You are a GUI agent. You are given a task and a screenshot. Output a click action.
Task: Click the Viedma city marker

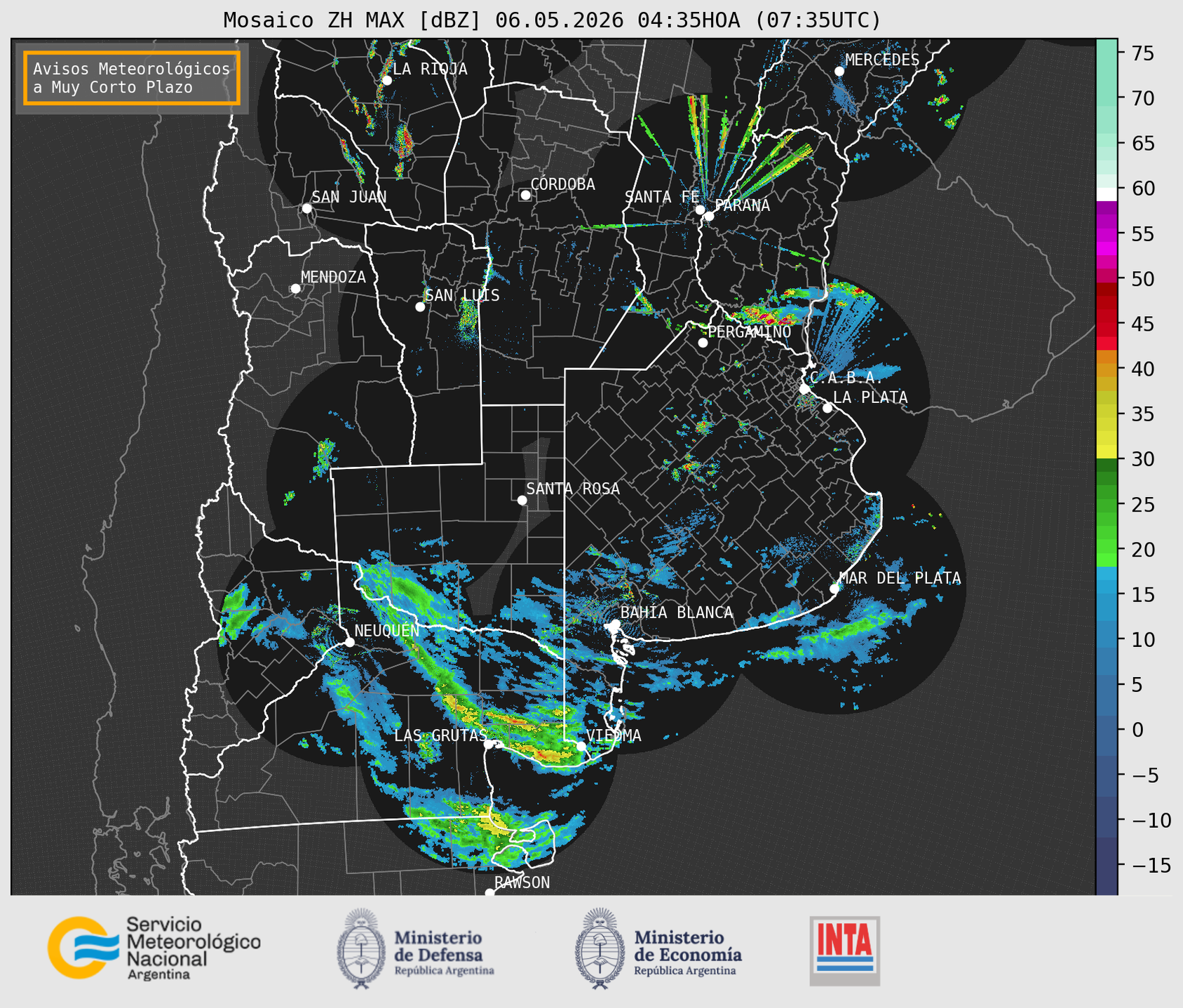[x=581, y=746]
